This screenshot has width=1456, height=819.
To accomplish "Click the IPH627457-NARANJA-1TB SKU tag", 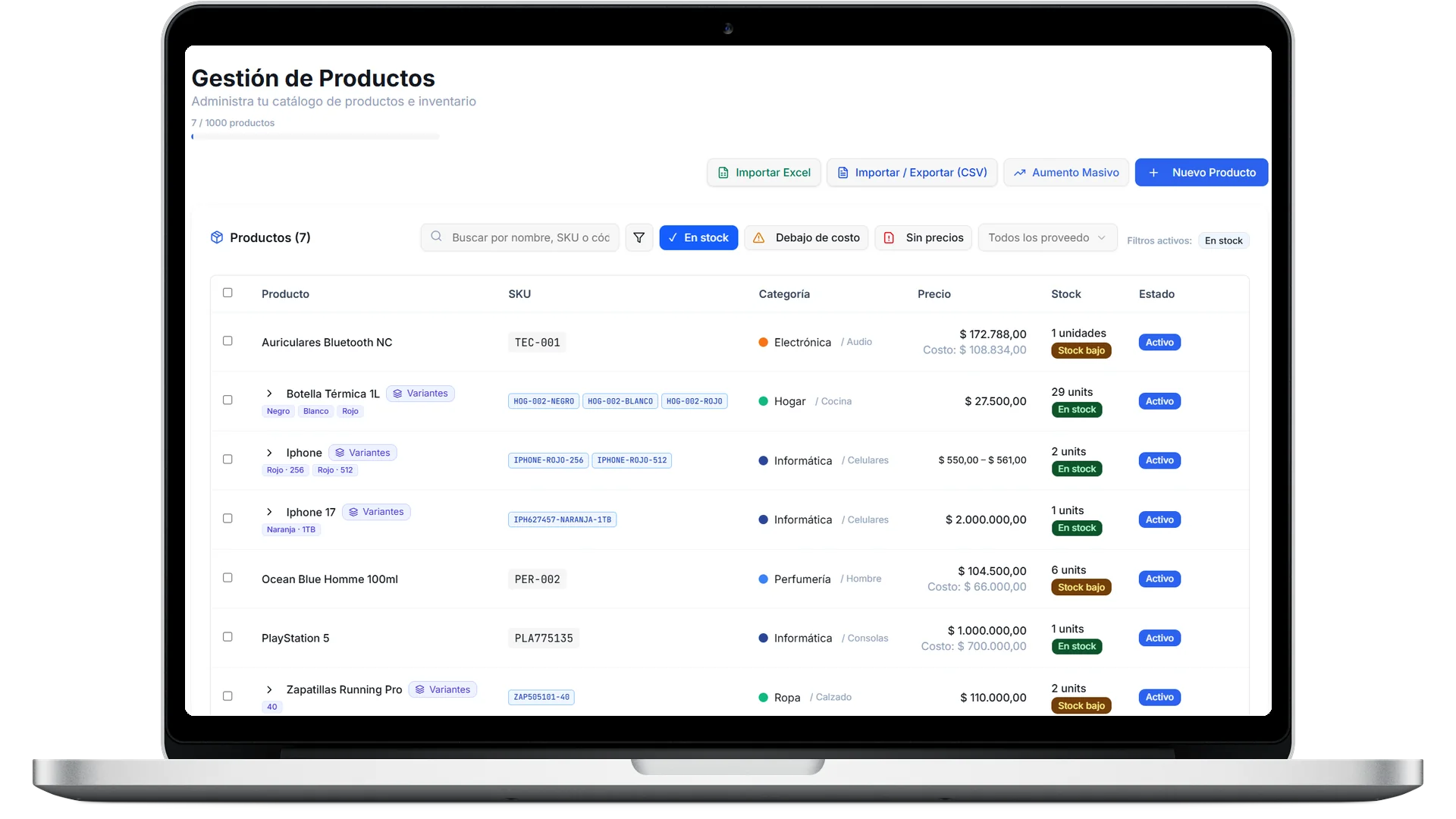I will 562,519.
